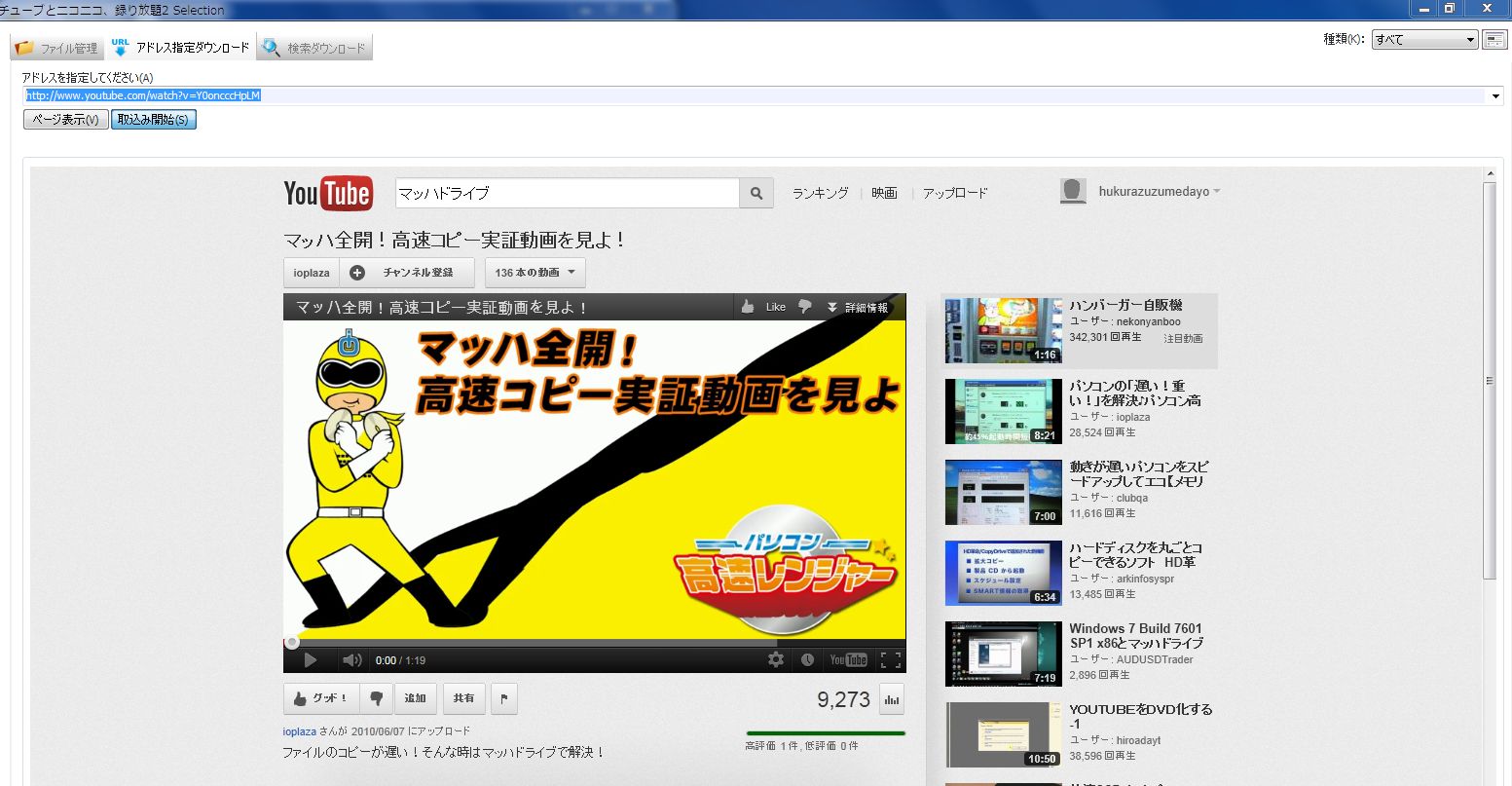Screen dimensions: 1512x786
Task: Open the 7:00 thumbnail by clubqa
Action: click(x=1004, y=492)
